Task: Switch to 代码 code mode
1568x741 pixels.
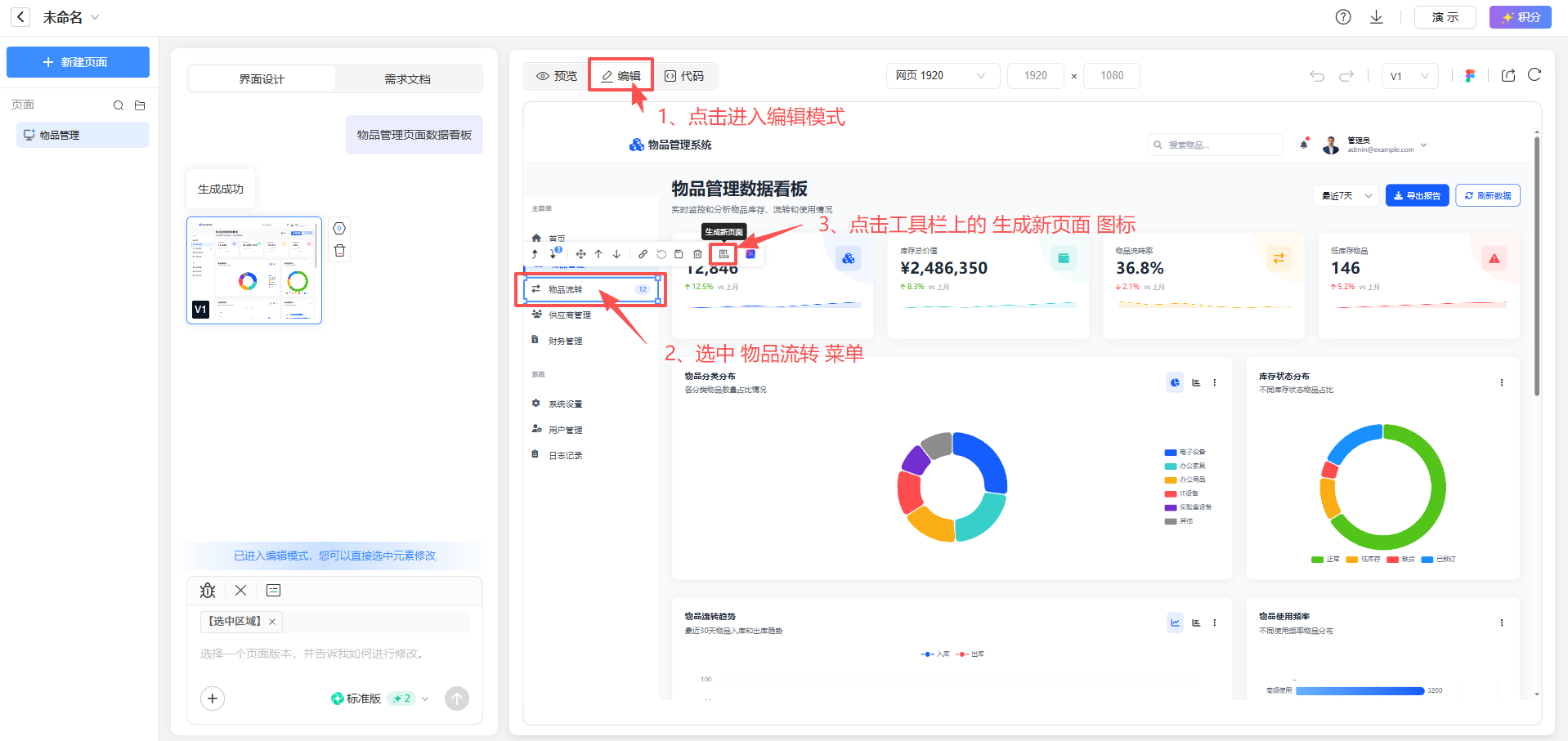Action: click(x=684, y=76)
